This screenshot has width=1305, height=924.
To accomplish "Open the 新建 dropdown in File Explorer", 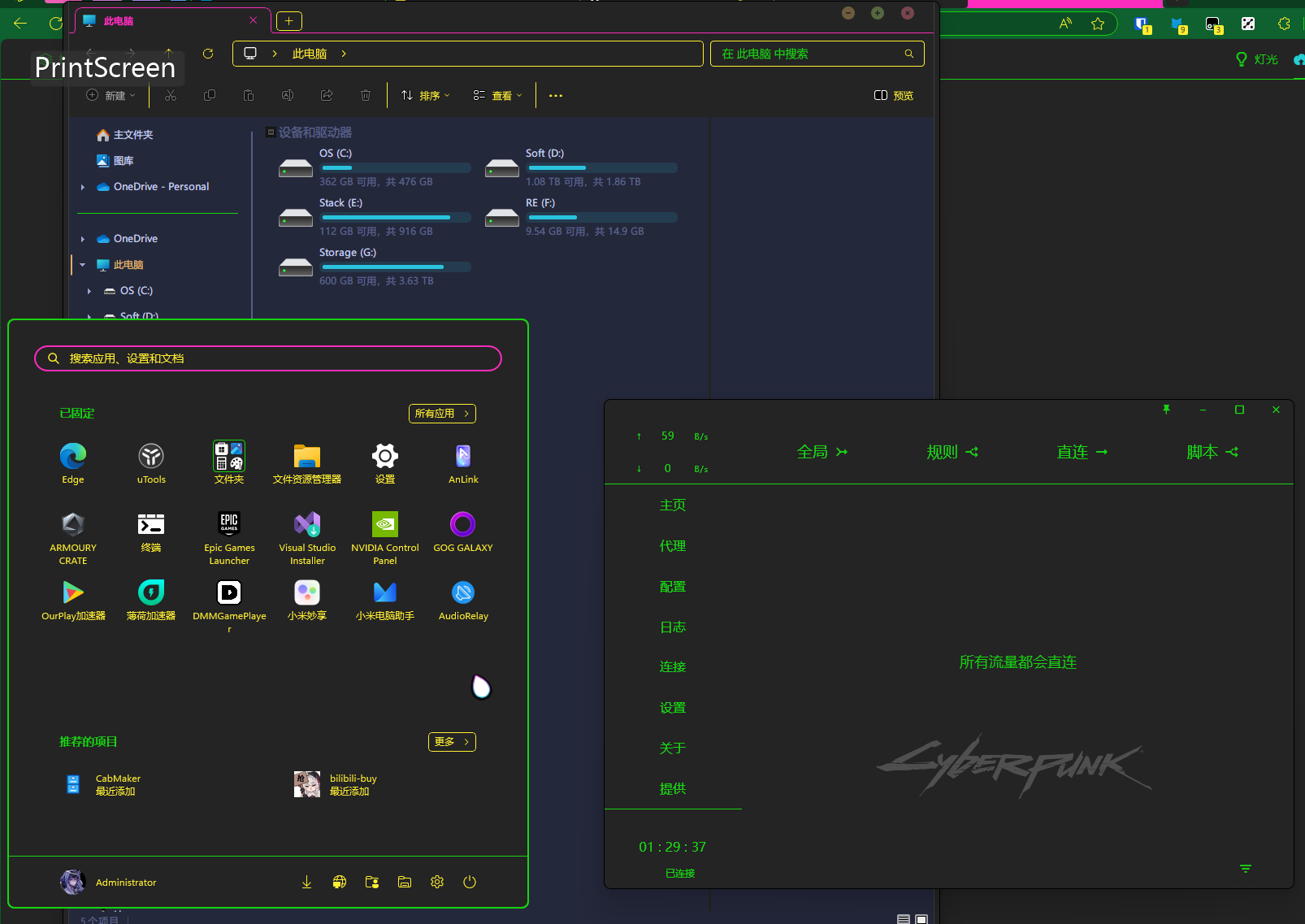I will tap(111, 96).
